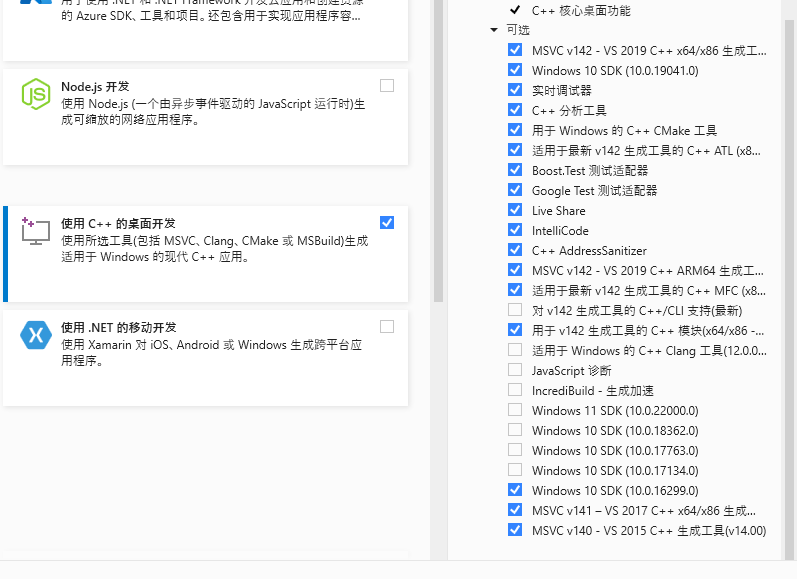The image size is (797, 579).
Task: Select the 使用 .NET 的移动开发 card title
Action: click(x=119, y=327)
